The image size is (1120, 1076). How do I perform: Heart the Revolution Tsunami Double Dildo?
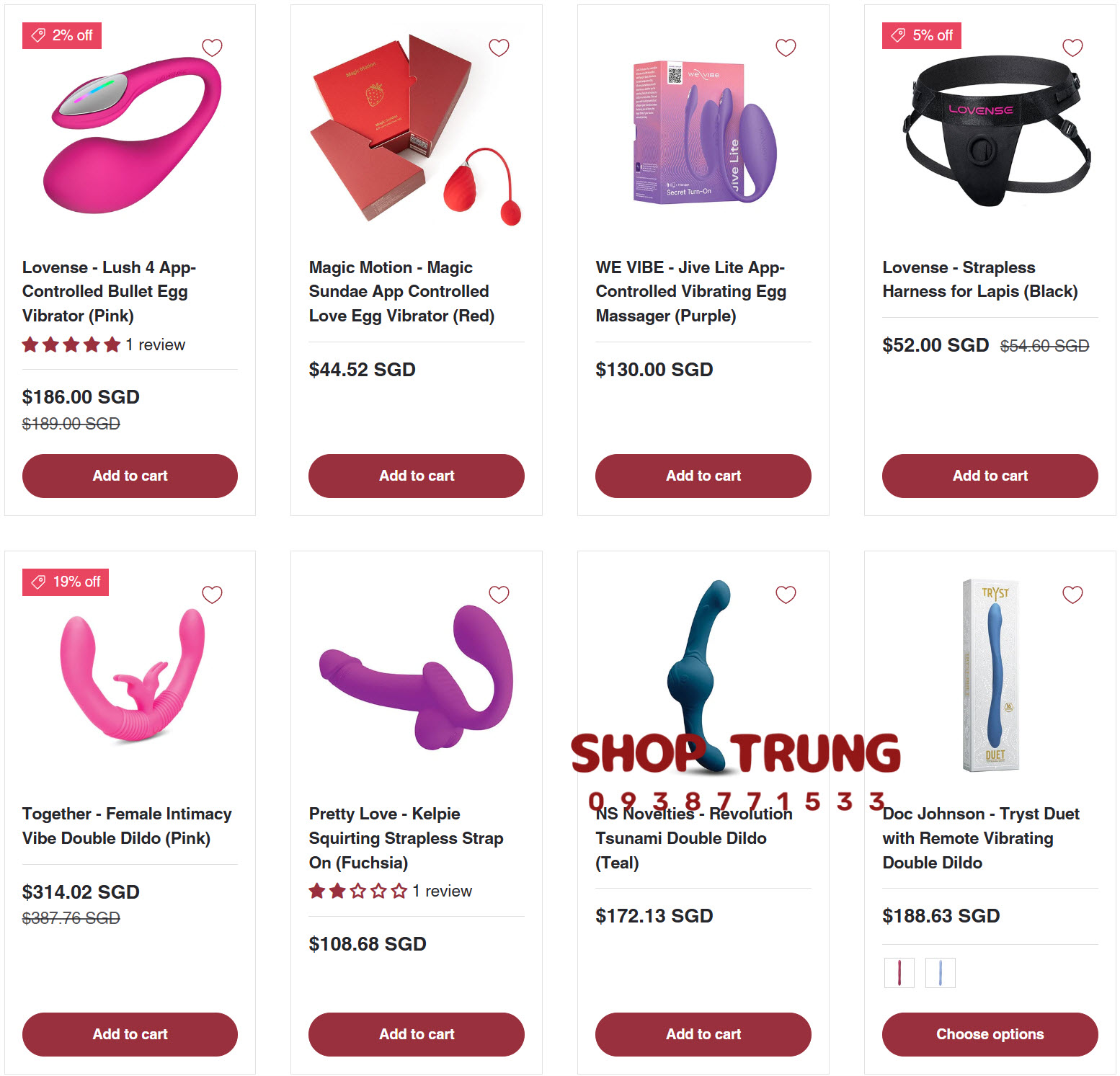point(786,595)
